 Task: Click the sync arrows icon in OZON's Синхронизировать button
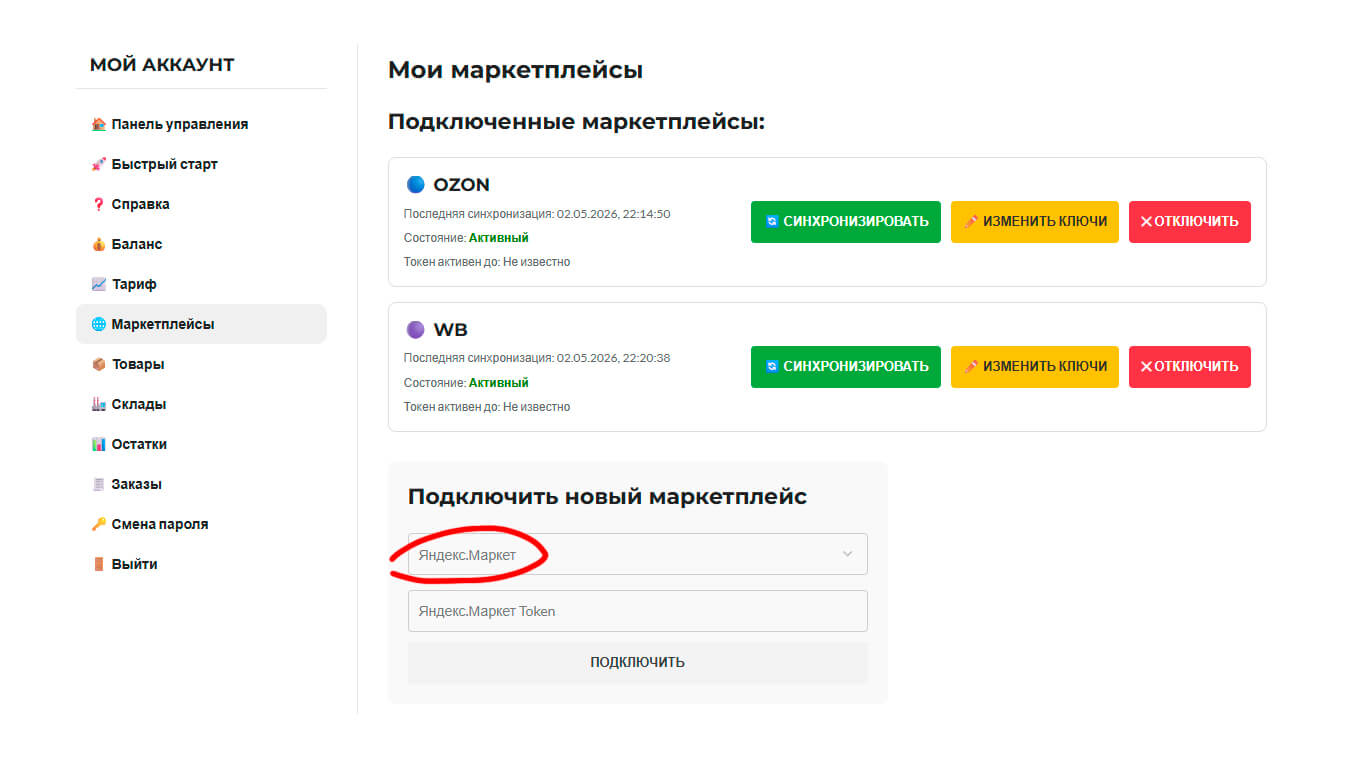(772, 222)
